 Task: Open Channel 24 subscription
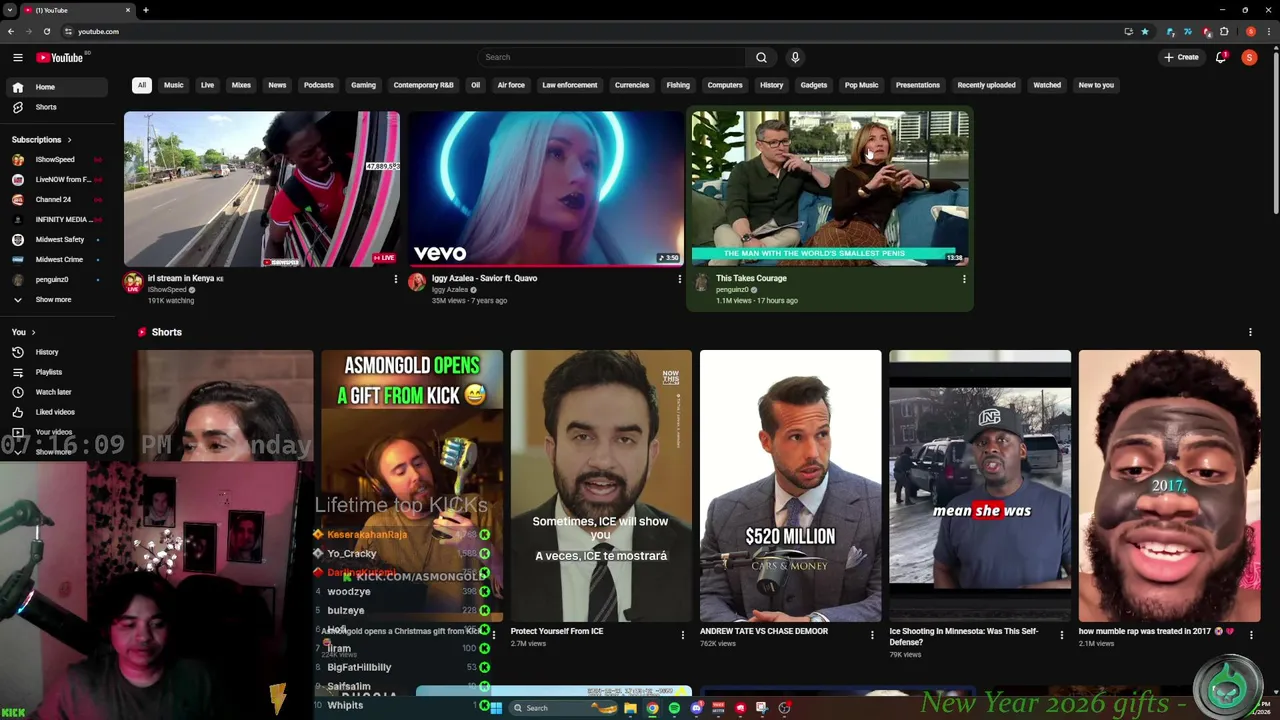(x=55, y=200)
